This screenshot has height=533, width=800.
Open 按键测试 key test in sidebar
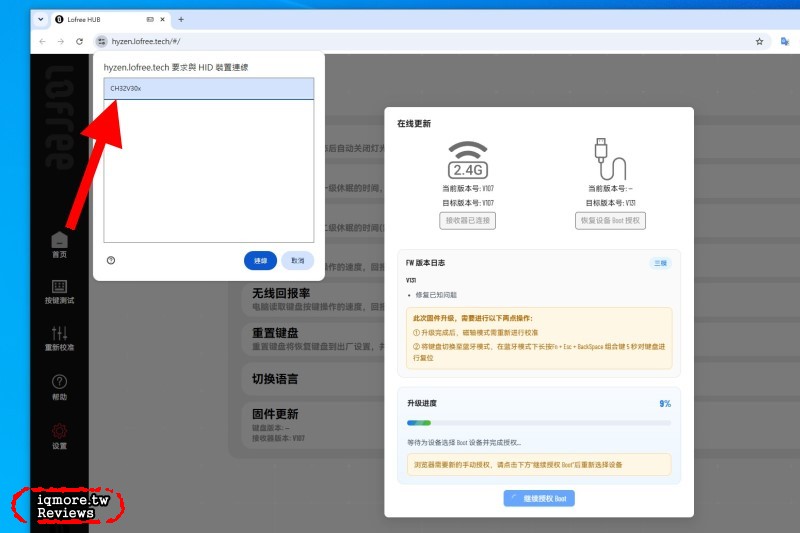[59, 292]
